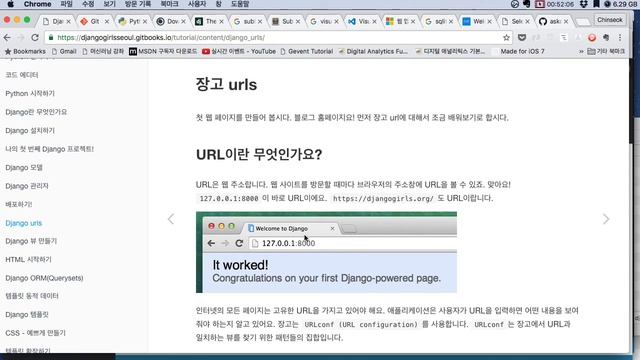Select the active Django urls chapter

[x=24, y=223]
